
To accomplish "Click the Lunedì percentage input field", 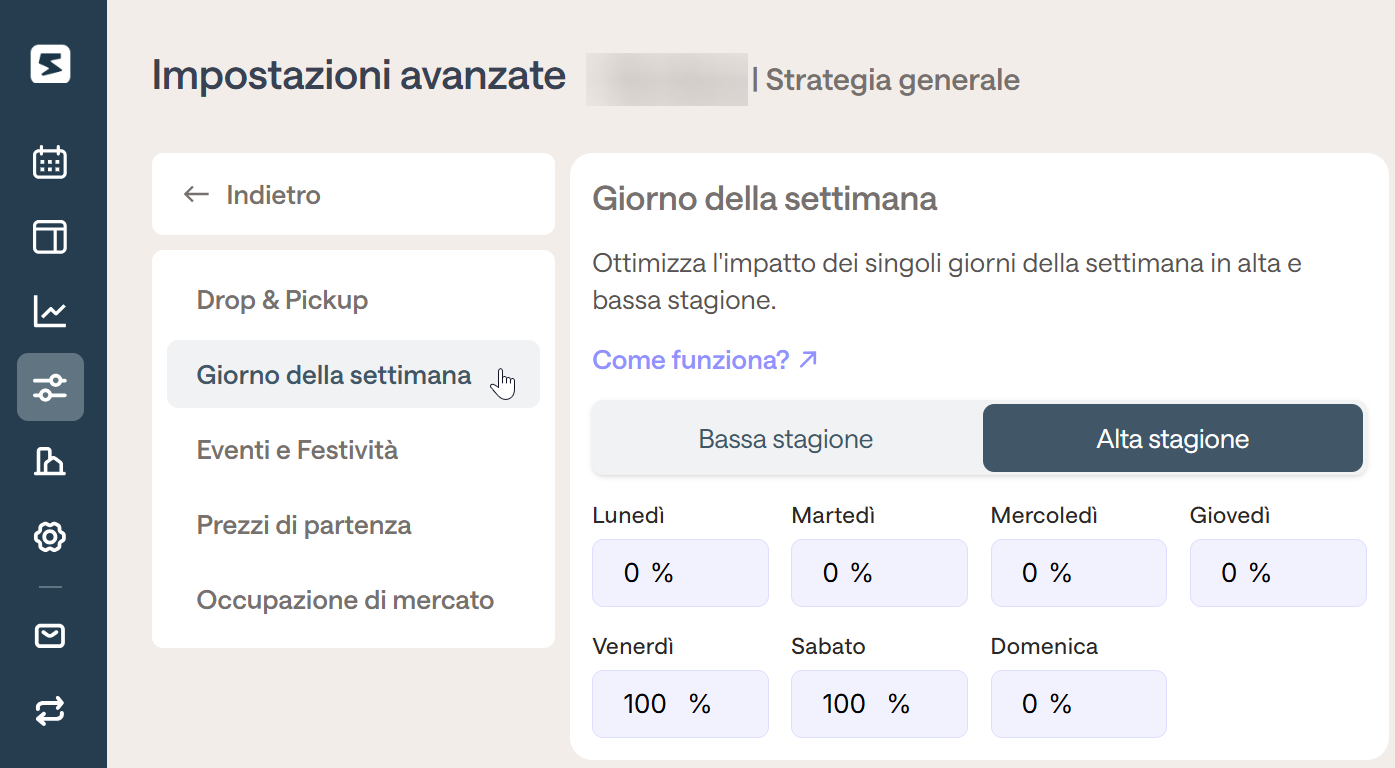I will point(680,573).
